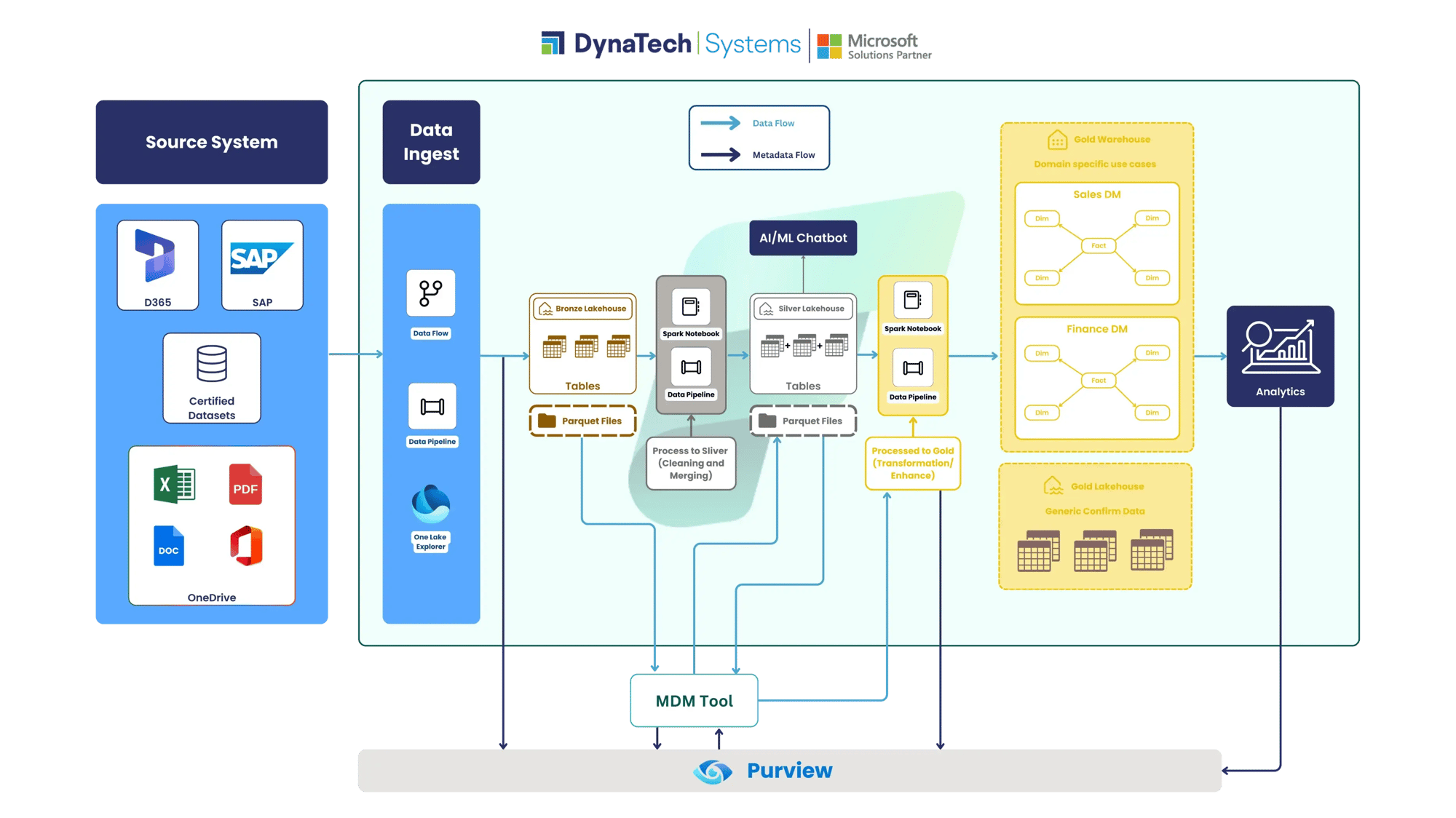Click the PDF file icon in OneDrive
The height and width of the screenshot is (818, 1456).
tap(245, 485)
